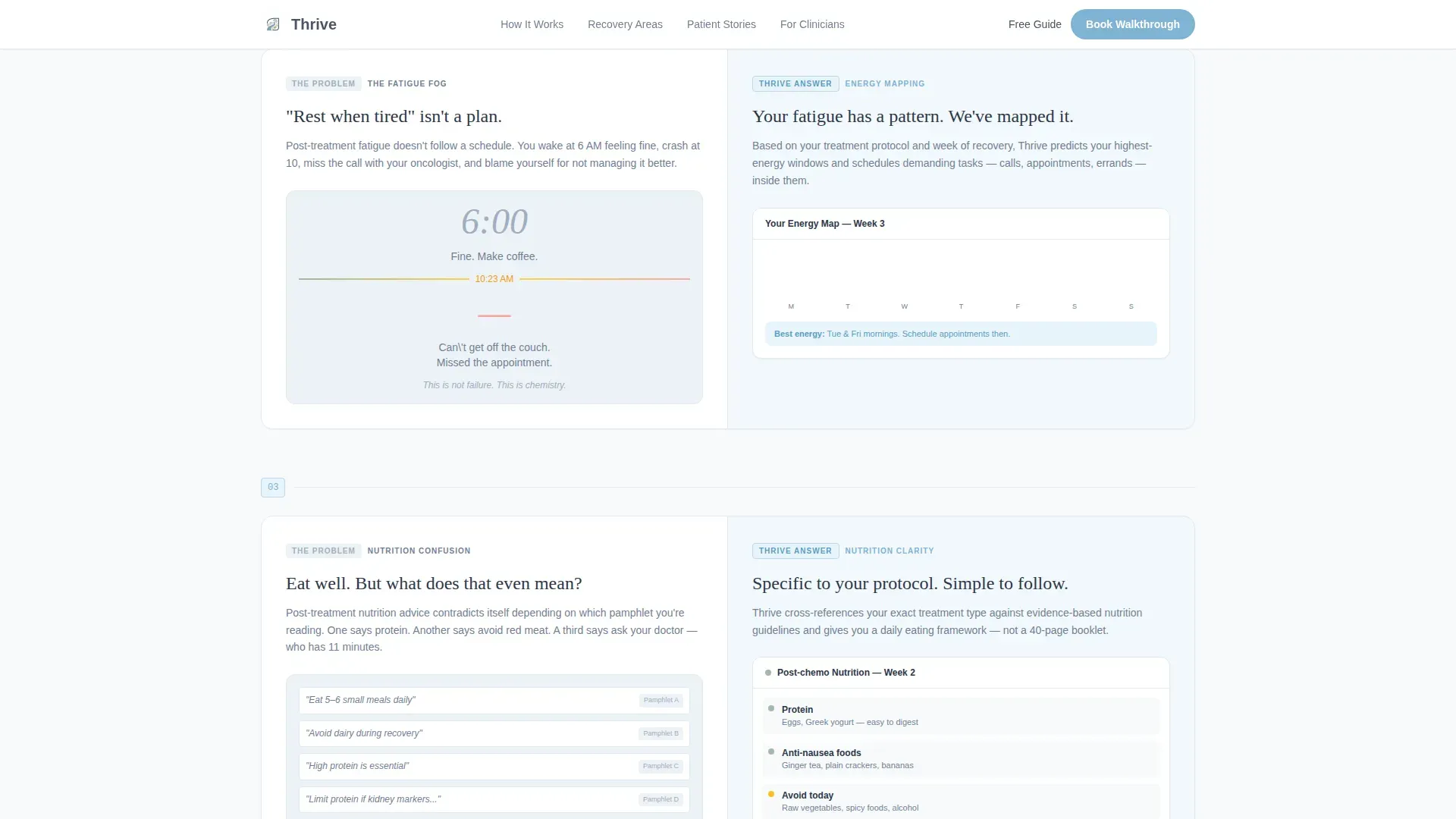
Task: Click NUTRITION CONFUSION label
Action: coord(419,551)
